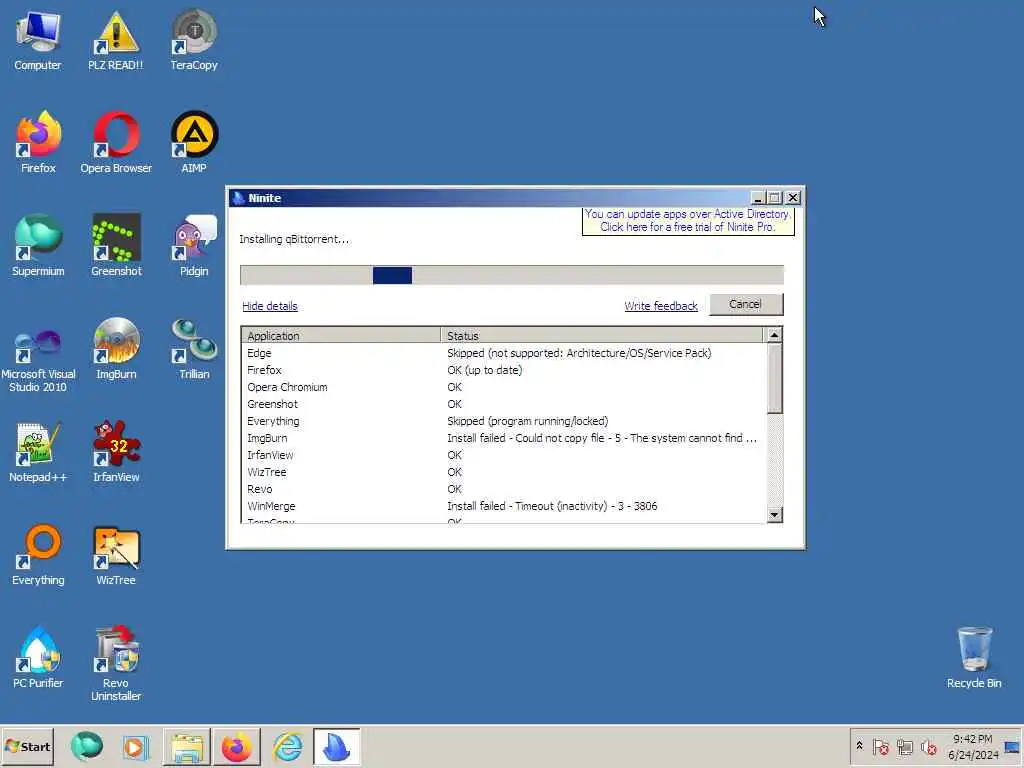Screen dimensions: 1024x768
Task: Open the PLZ READ!! shortcut
Action: 116,40
